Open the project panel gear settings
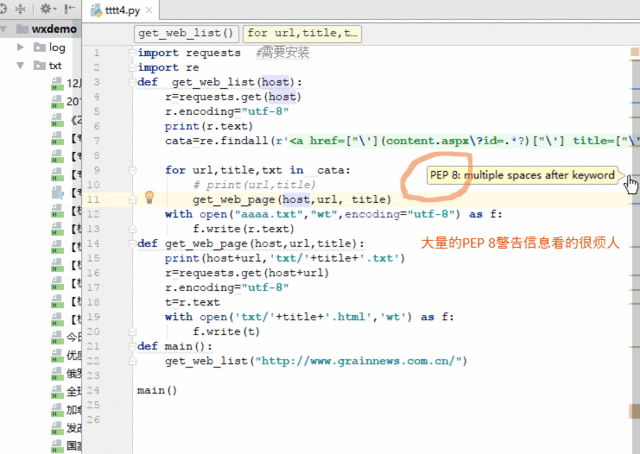640x454 pixels. click(x=48, y=9)
